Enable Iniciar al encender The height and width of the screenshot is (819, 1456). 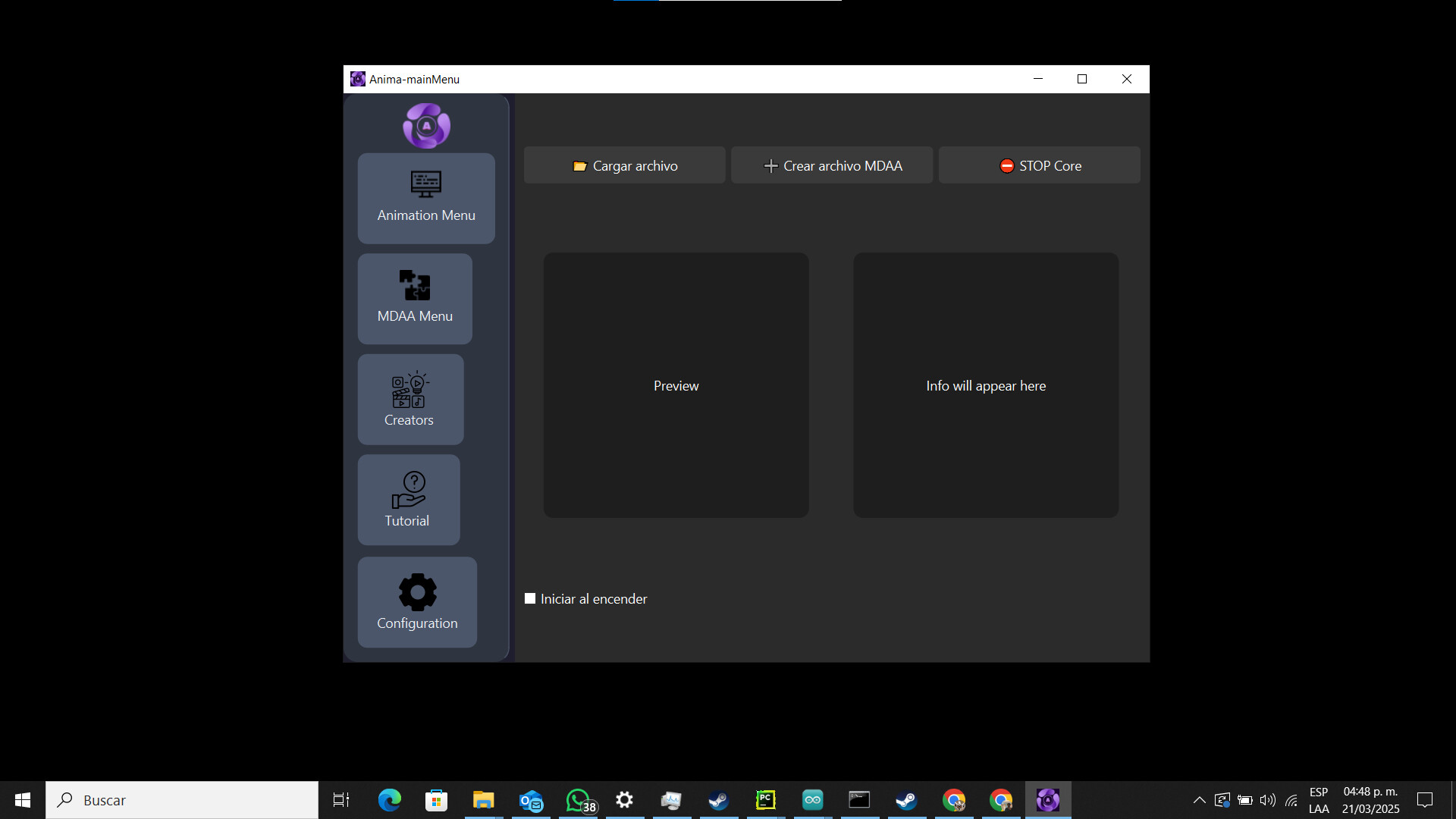[529, 598]
